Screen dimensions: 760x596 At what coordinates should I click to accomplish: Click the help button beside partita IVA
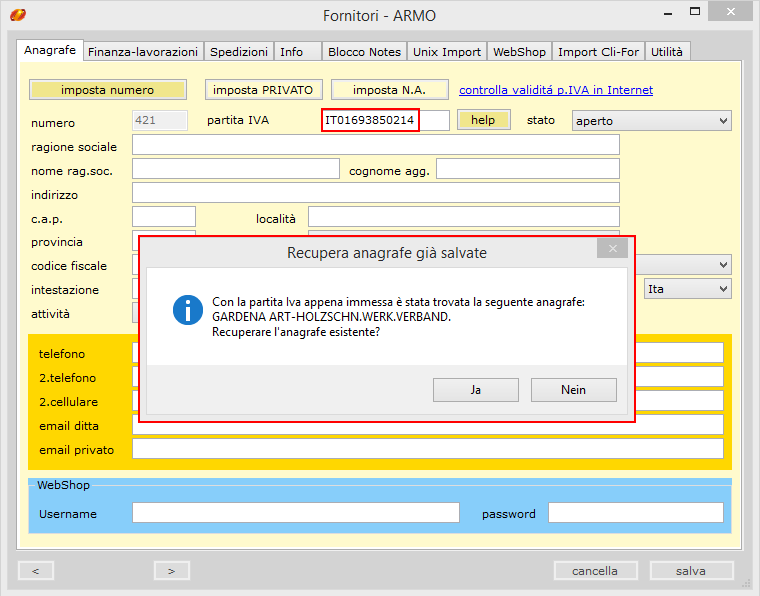(x=483, y=120)
